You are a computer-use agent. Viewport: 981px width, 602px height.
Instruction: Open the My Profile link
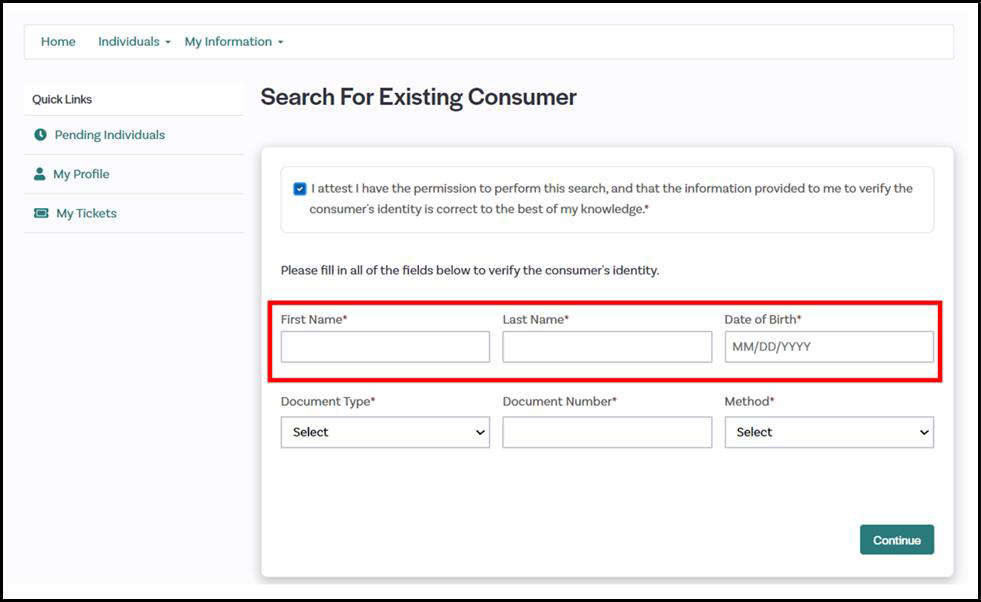81,174
